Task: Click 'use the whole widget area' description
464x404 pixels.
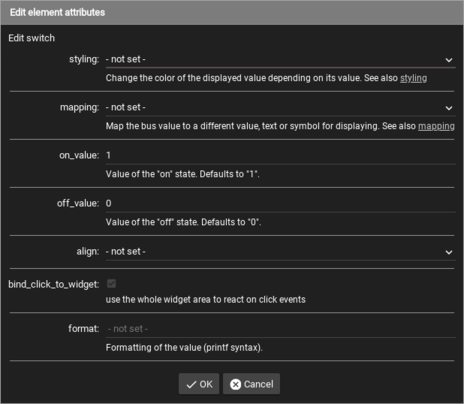Action: 205,299
